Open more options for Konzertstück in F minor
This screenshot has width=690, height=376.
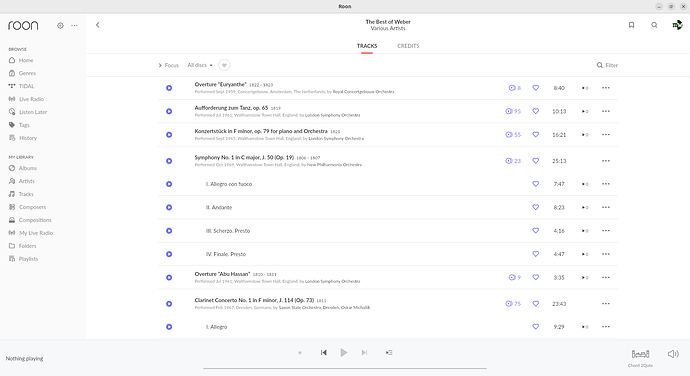click(x=606, y=134)
